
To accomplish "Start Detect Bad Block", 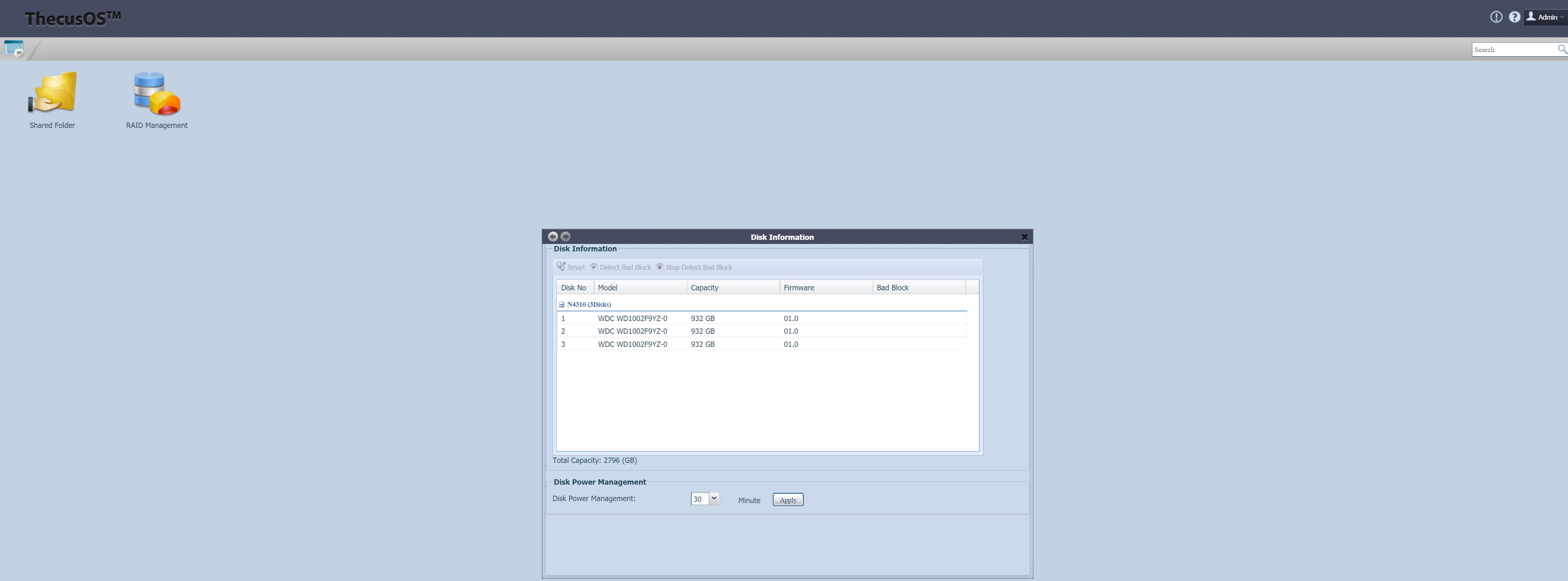I will point(620,267).
